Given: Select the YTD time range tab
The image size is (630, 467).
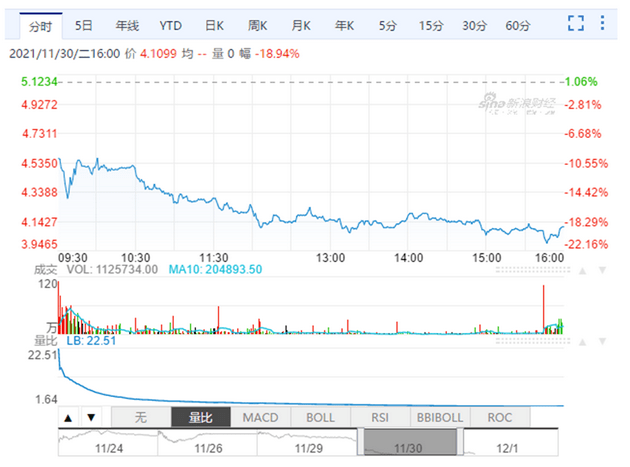Looking at the screenshot, I should 171,23.
